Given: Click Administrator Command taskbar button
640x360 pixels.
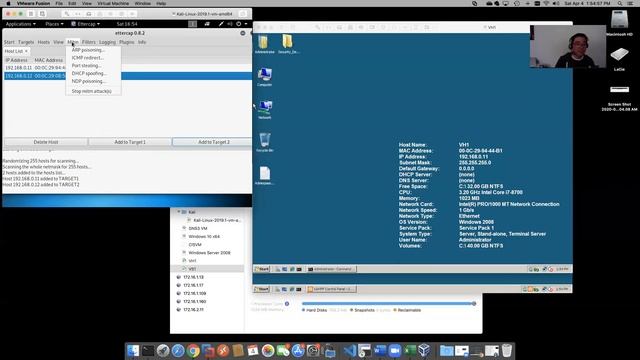Looking at the screenshot, I should [331, 269].
